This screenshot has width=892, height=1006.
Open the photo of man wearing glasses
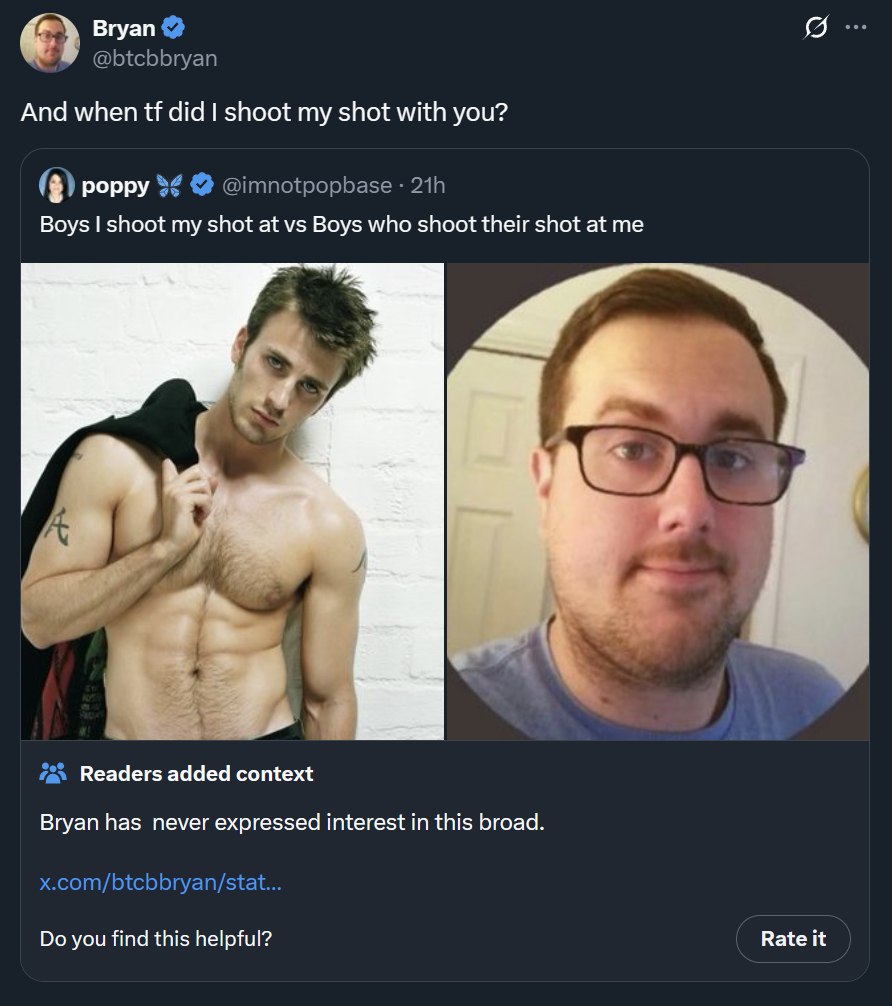tap(658, 501)
